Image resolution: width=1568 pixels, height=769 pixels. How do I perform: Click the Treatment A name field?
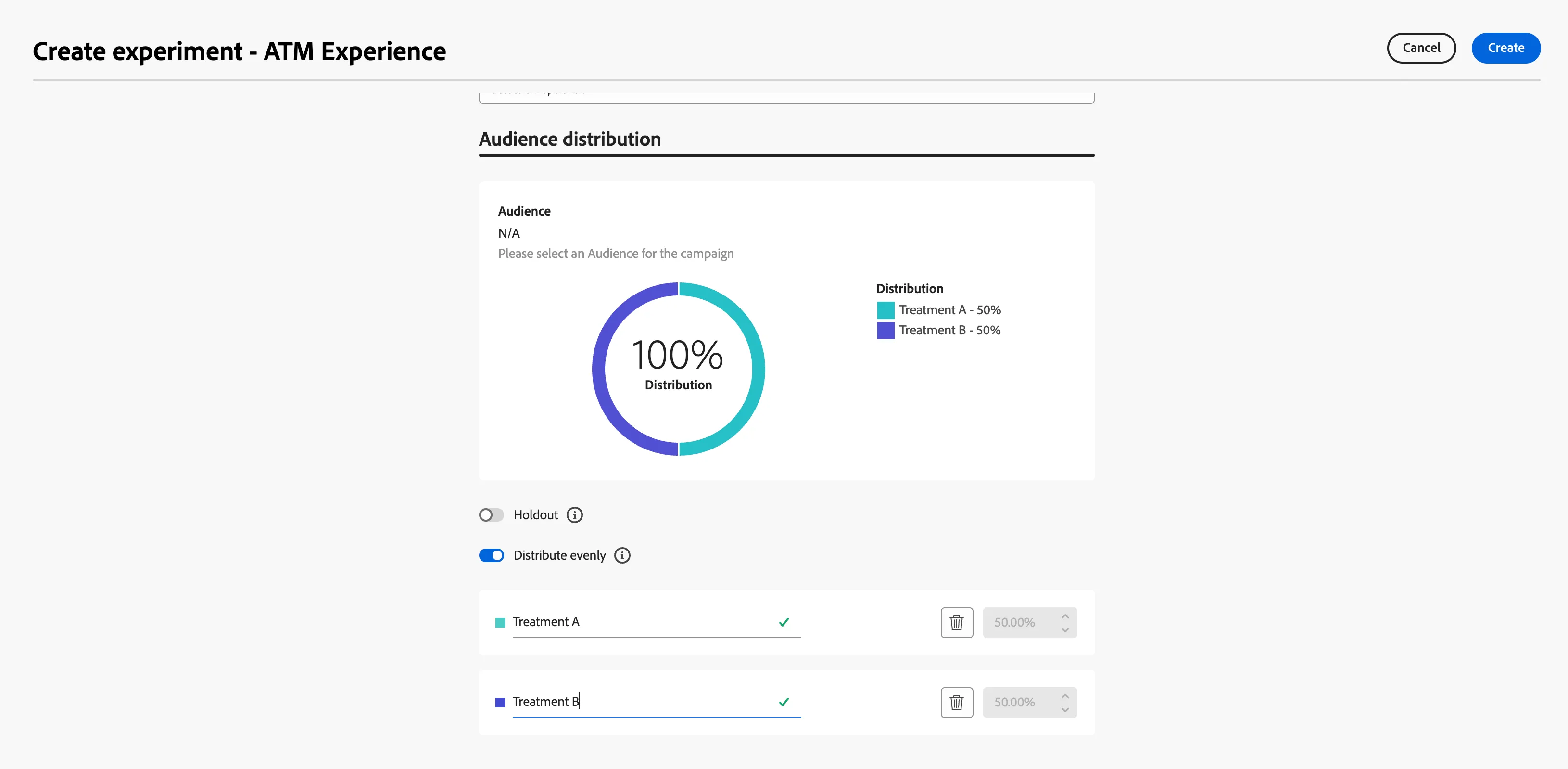click(x=656, y=622)
